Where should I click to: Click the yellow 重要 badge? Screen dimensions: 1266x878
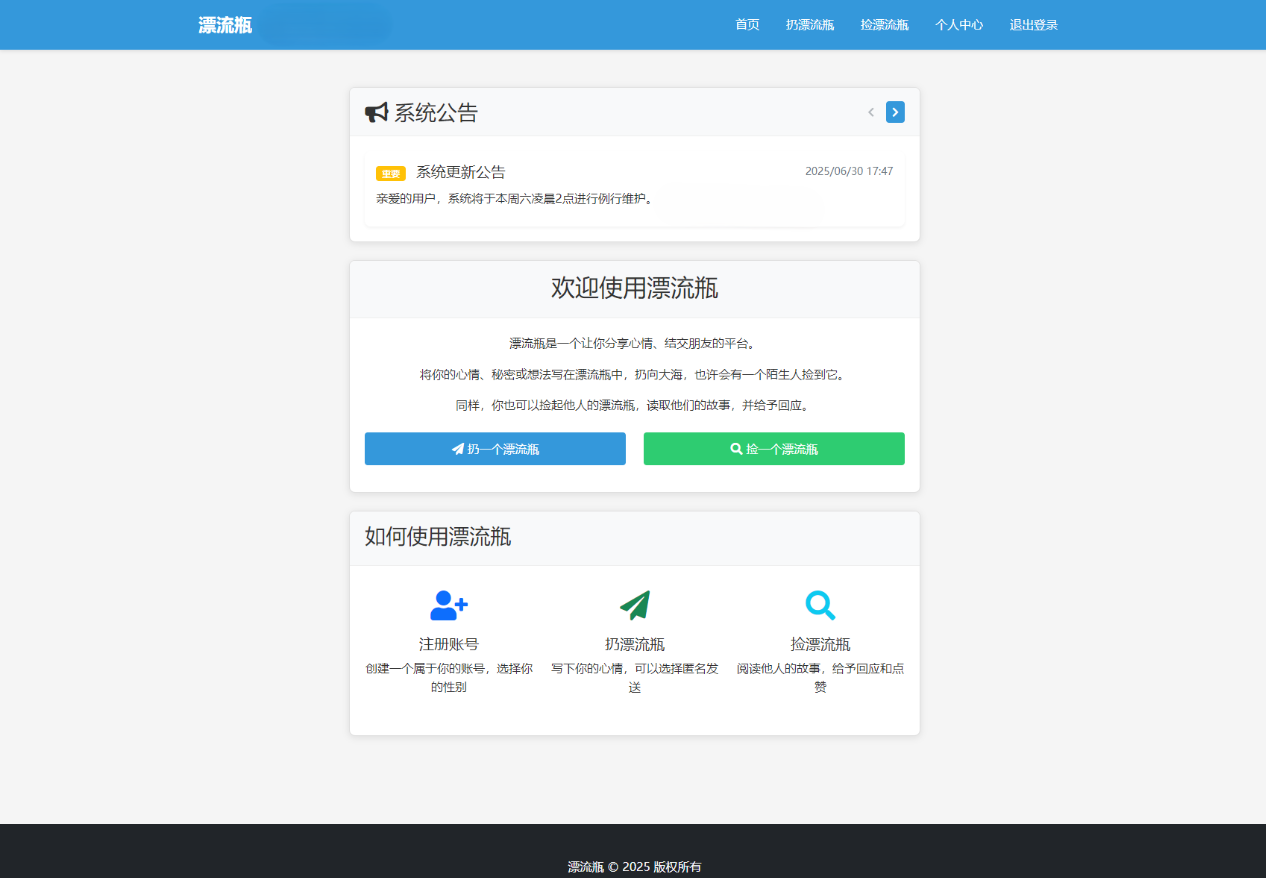tap(391, 173)
